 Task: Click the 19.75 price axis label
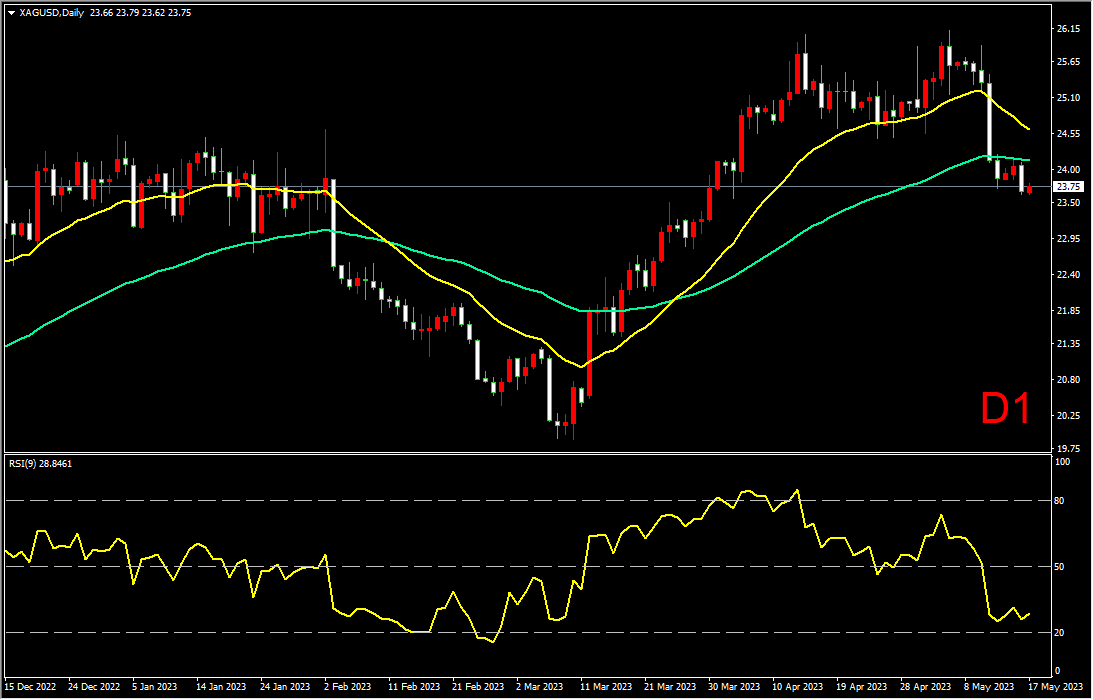point(1069,449)
